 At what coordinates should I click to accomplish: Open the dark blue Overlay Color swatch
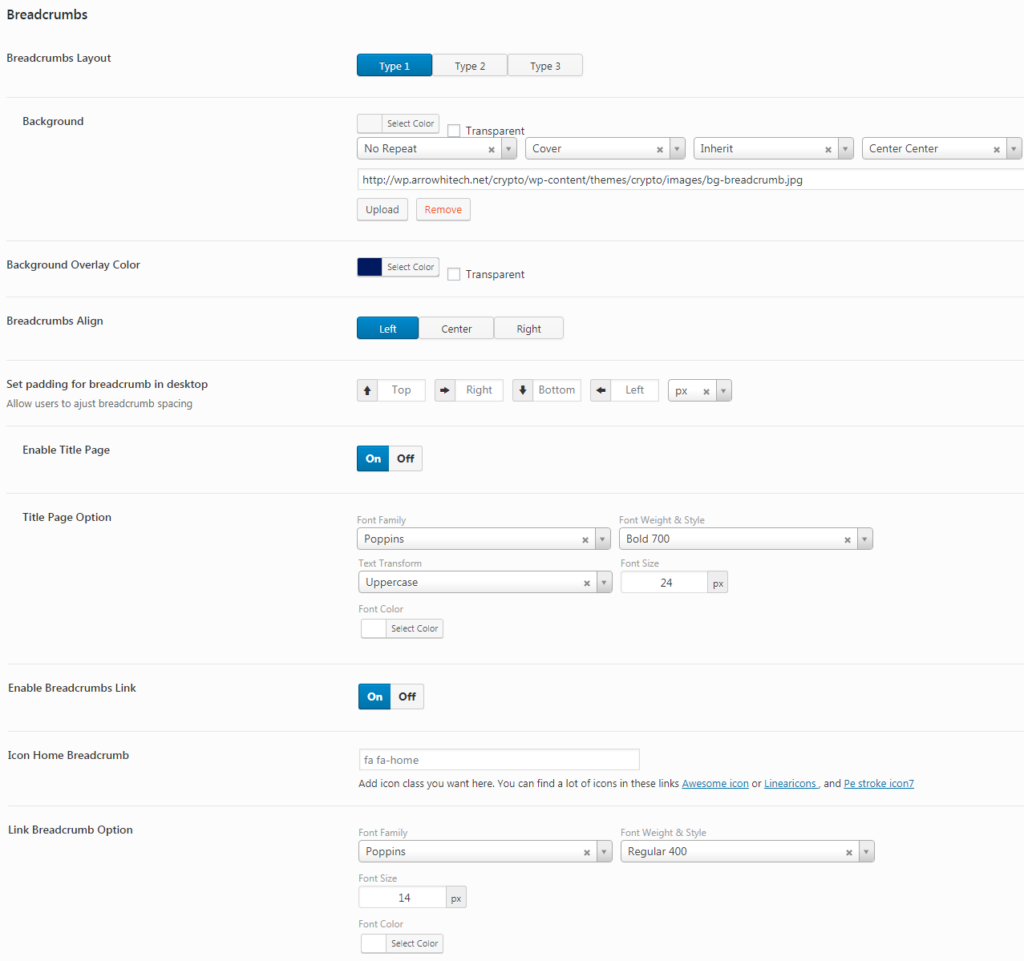370,267
